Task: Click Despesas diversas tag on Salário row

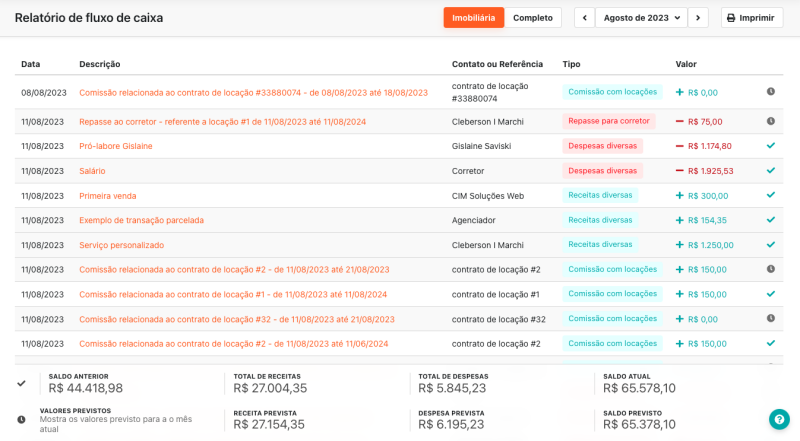Action: (x=602, y=170)
